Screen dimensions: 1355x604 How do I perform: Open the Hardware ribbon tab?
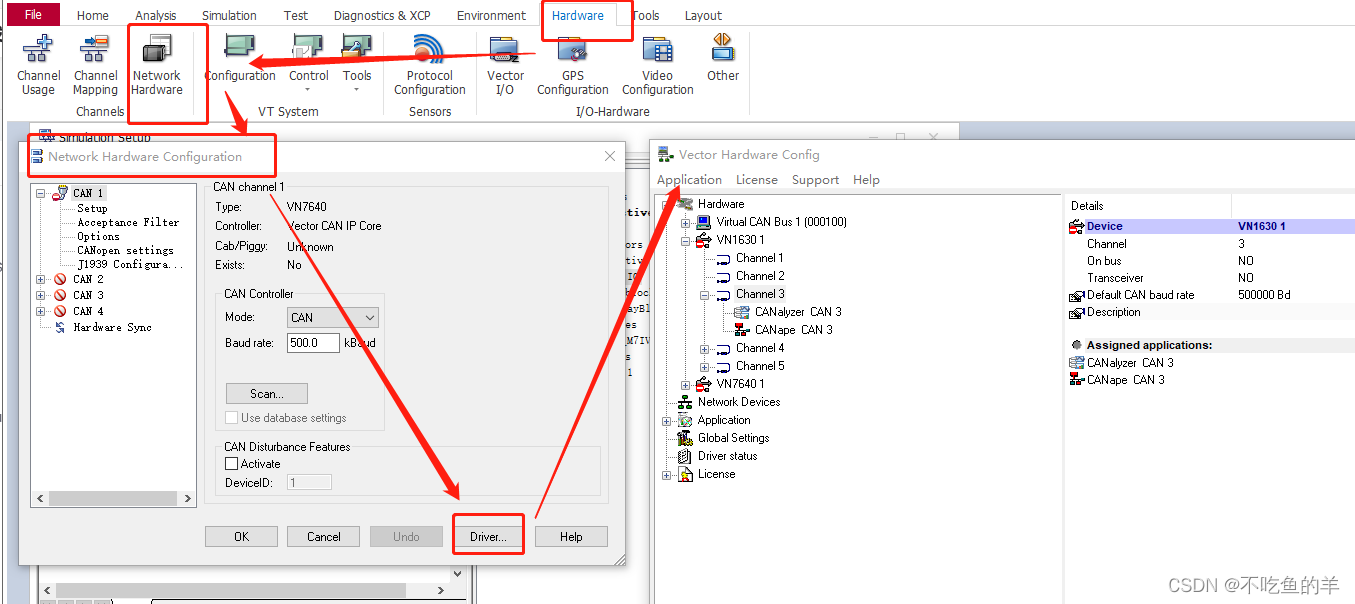578,15
